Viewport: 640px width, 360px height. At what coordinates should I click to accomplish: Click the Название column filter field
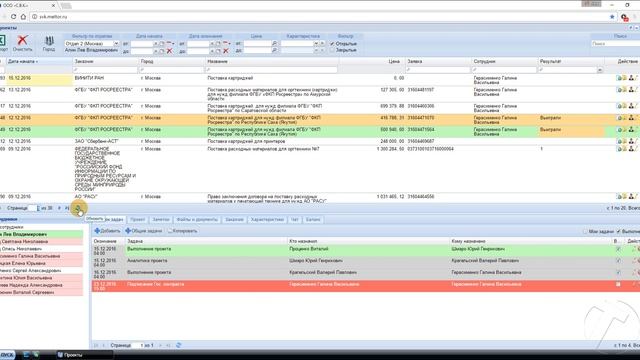[272, 70]
